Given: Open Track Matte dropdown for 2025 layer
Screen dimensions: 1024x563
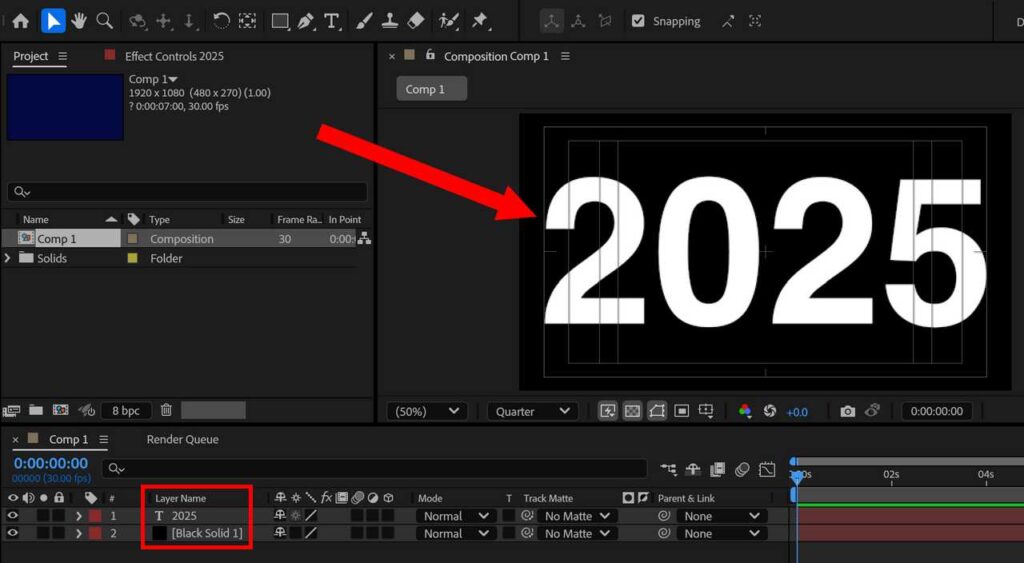Looking at the screenshot, I should coord(577,516).
